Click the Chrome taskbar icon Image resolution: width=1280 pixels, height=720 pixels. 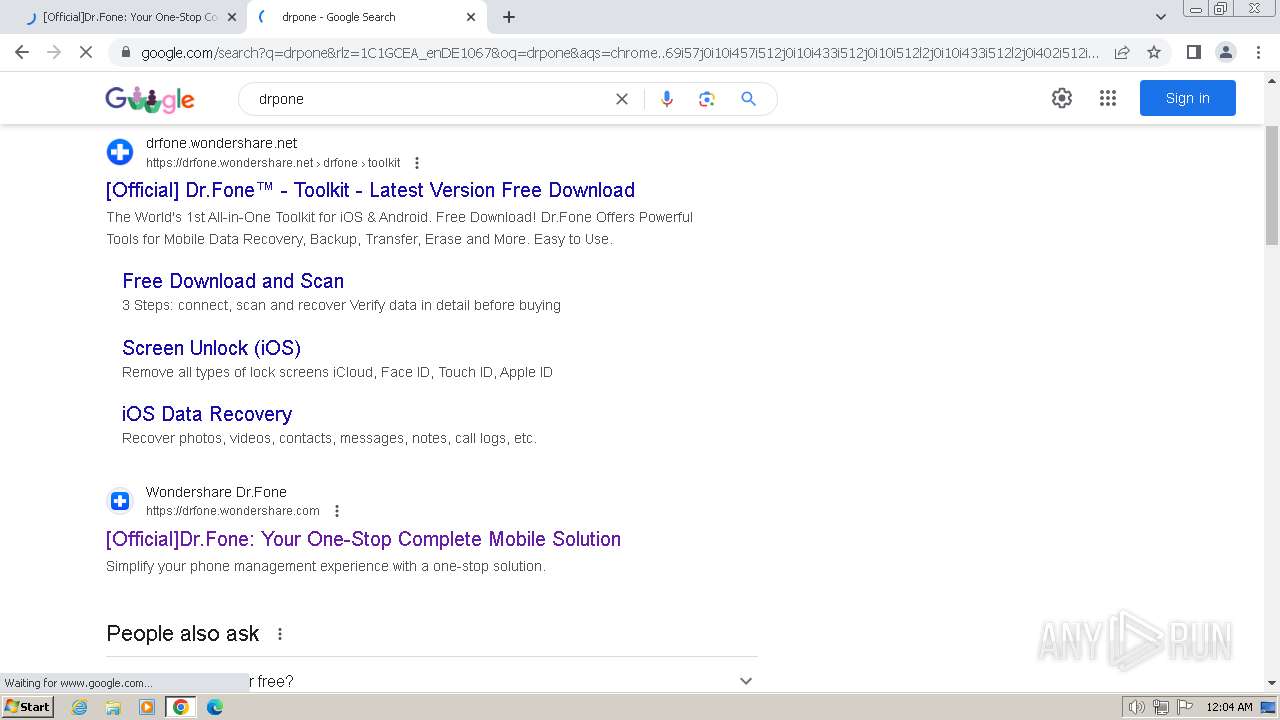point(181,707)
